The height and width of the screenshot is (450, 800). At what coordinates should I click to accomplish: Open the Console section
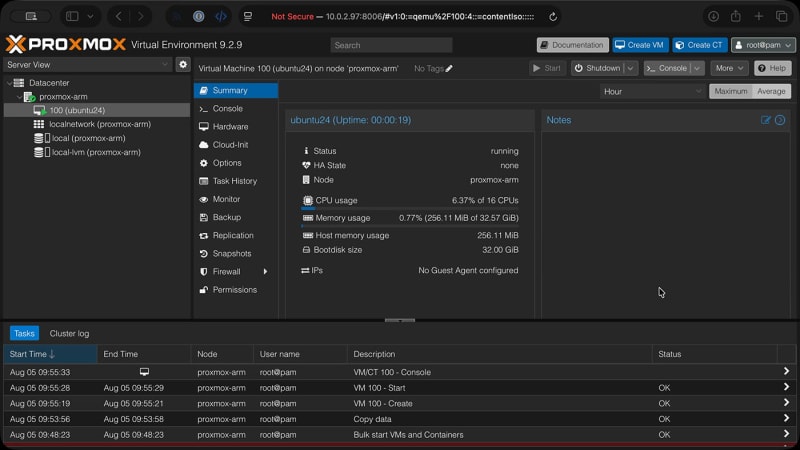(236, 109)
